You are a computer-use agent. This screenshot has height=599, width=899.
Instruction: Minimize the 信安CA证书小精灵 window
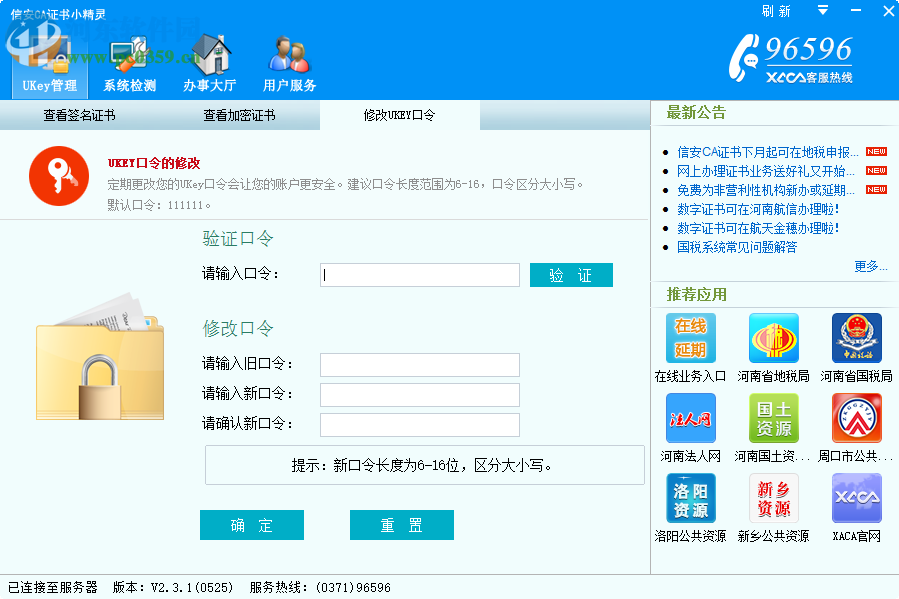(x=855, y=10)
